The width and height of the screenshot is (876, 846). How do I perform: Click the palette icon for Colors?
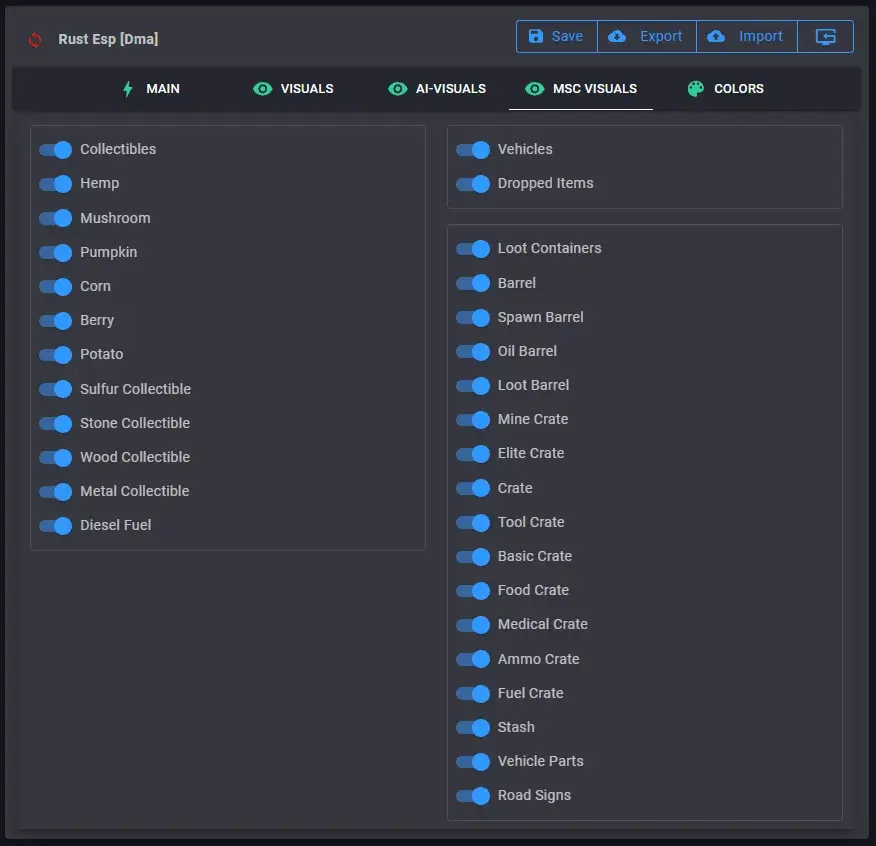tap(696, 89)
